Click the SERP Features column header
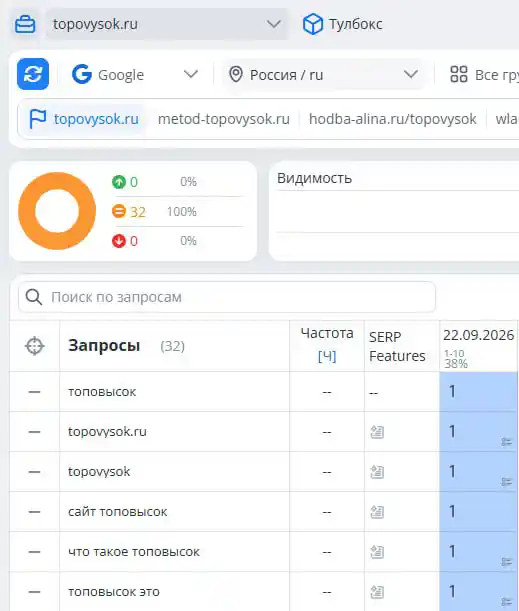This screenshot has width=519, height=611. [397, 346]
